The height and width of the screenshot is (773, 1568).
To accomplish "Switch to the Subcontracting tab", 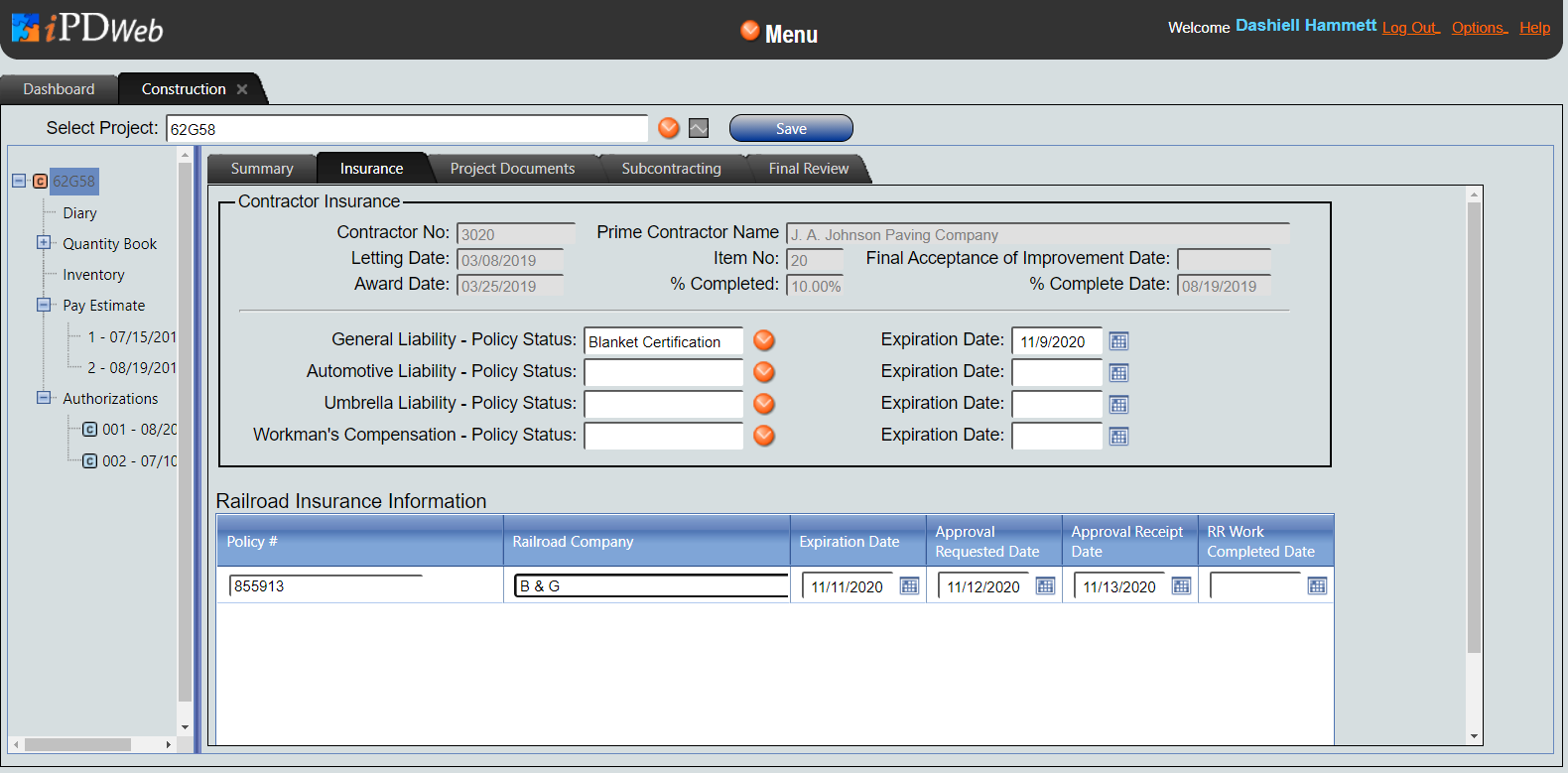I will pyautogui.click(x=671, y=169).
